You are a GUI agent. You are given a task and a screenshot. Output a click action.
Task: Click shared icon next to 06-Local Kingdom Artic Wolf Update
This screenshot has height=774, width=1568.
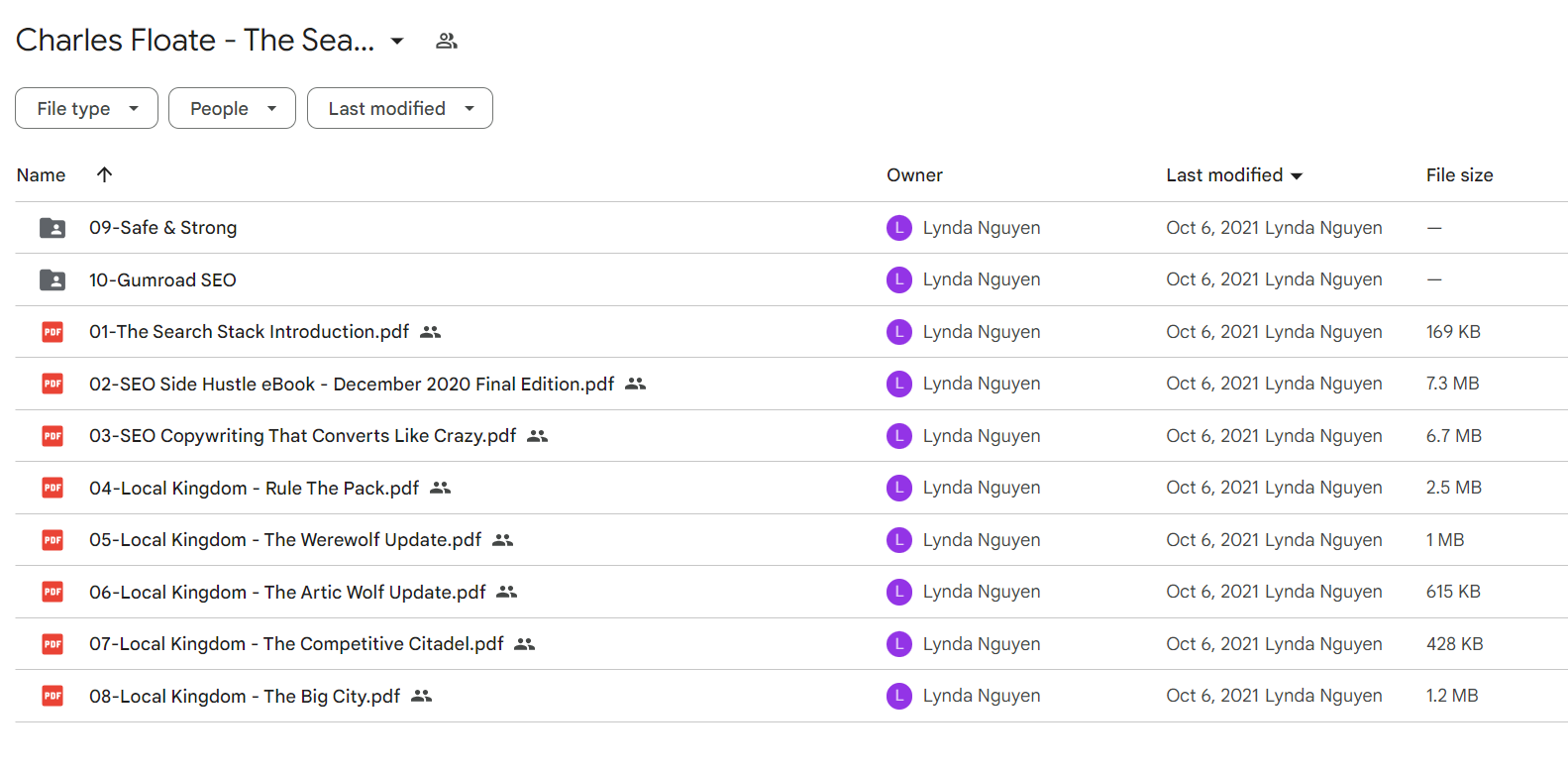506,592
